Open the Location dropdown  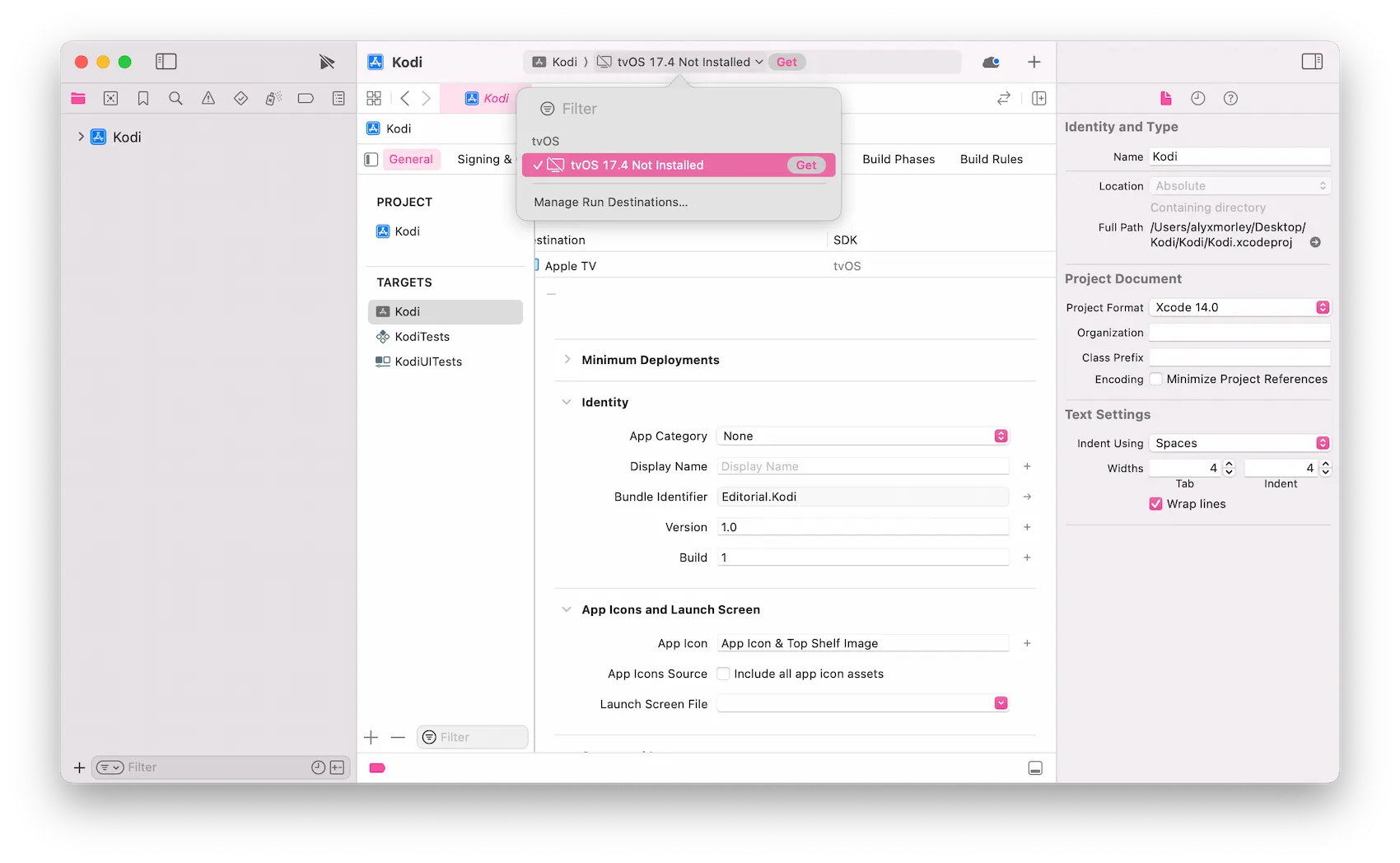pos(1239,186)
